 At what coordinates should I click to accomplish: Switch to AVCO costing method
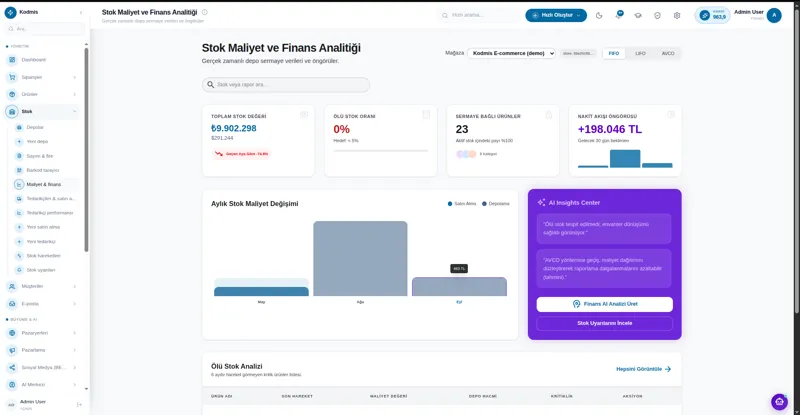668,53
